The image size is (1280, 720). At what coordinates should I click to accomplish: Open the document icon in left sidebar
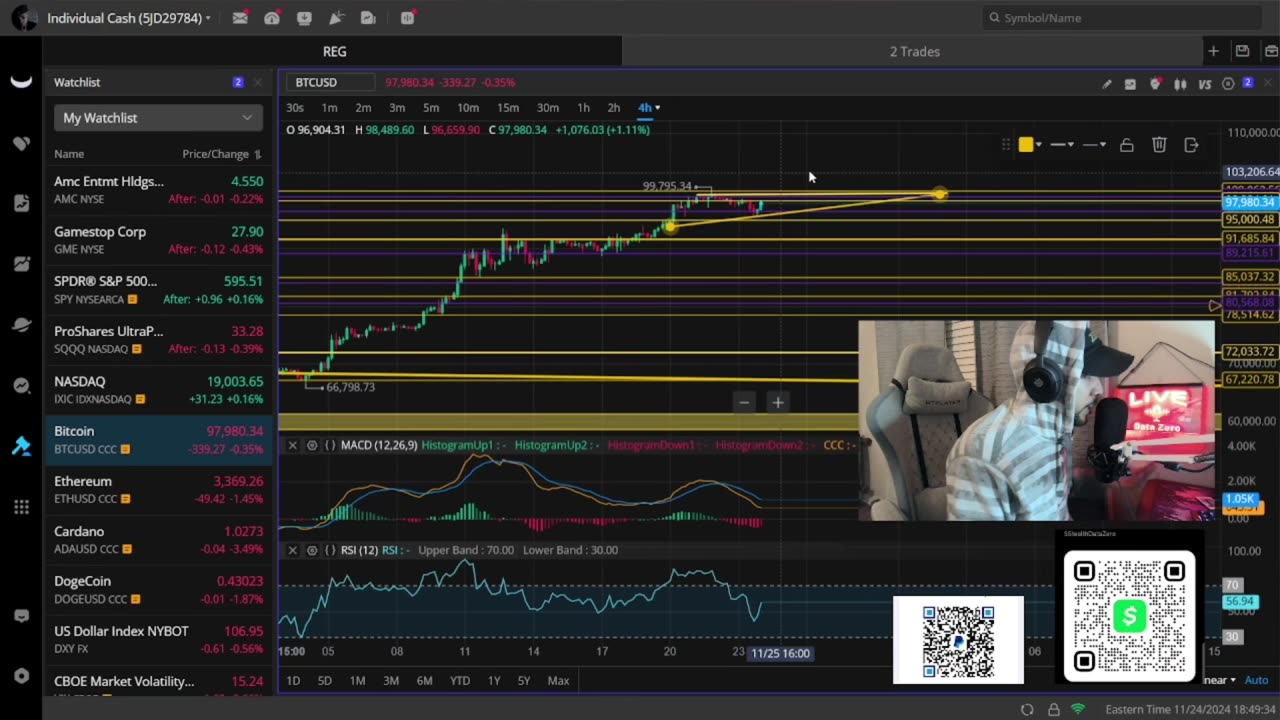pos(21,203)
